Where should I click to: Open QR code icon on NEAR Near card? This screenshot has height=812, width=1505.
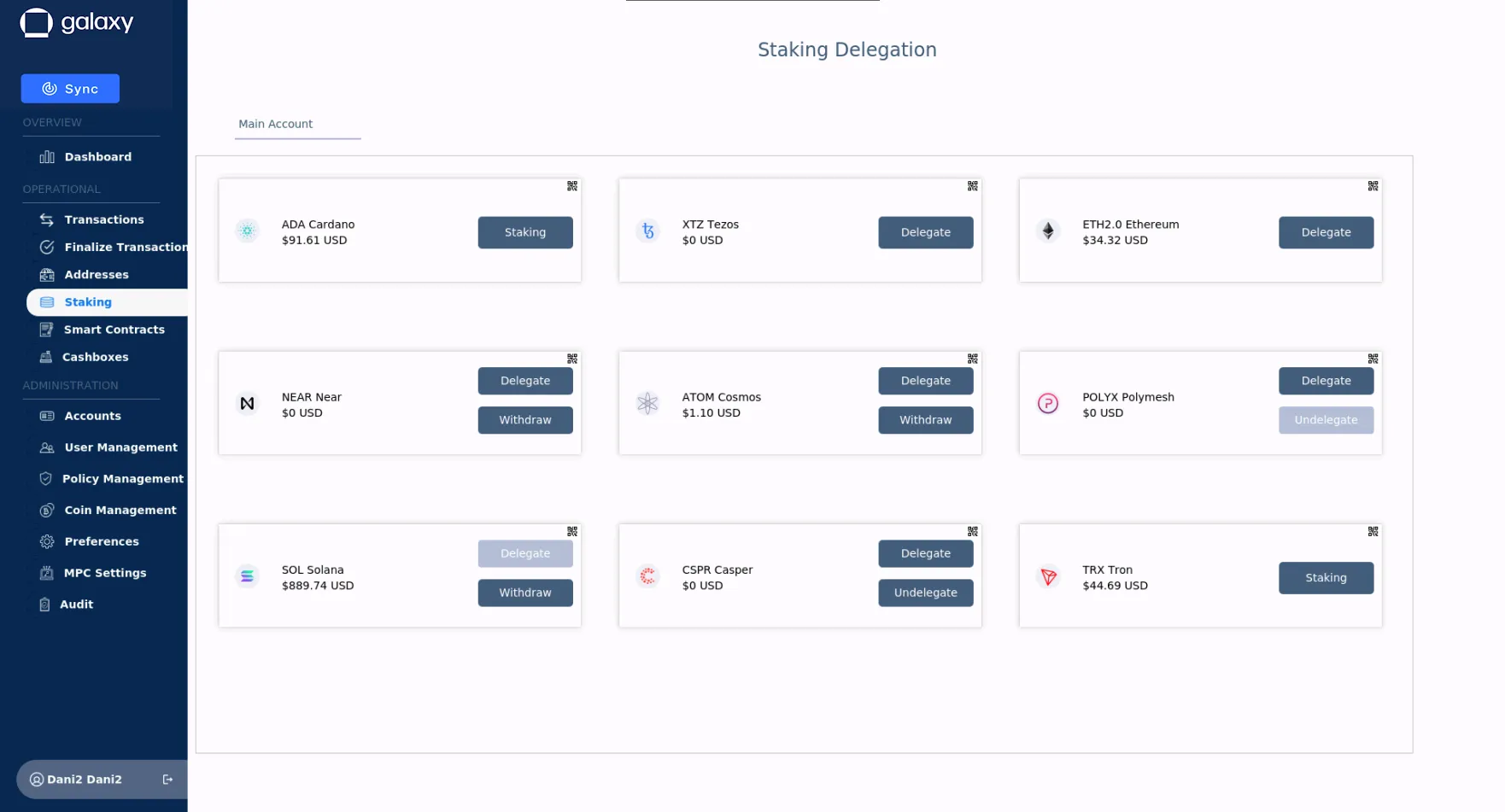[572, 359]
